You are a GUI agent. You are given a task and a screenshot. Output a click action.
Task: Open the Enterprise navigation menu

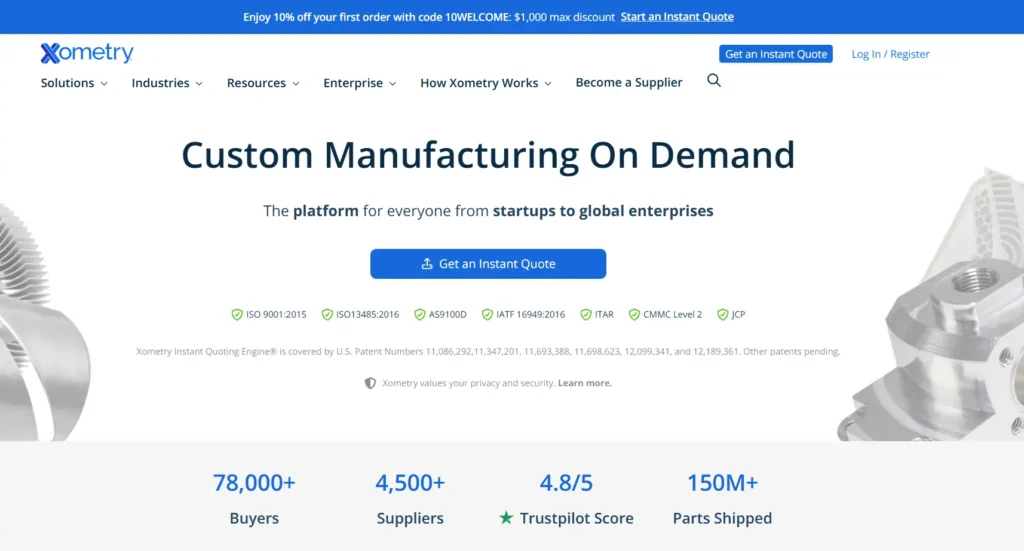(x=359, y=83)
